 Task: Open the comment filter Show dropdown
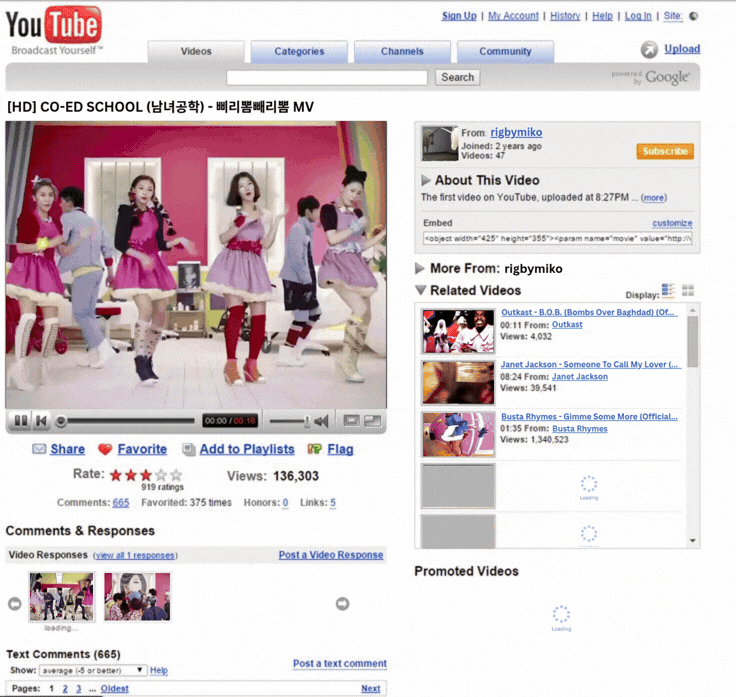coord(93,670)
